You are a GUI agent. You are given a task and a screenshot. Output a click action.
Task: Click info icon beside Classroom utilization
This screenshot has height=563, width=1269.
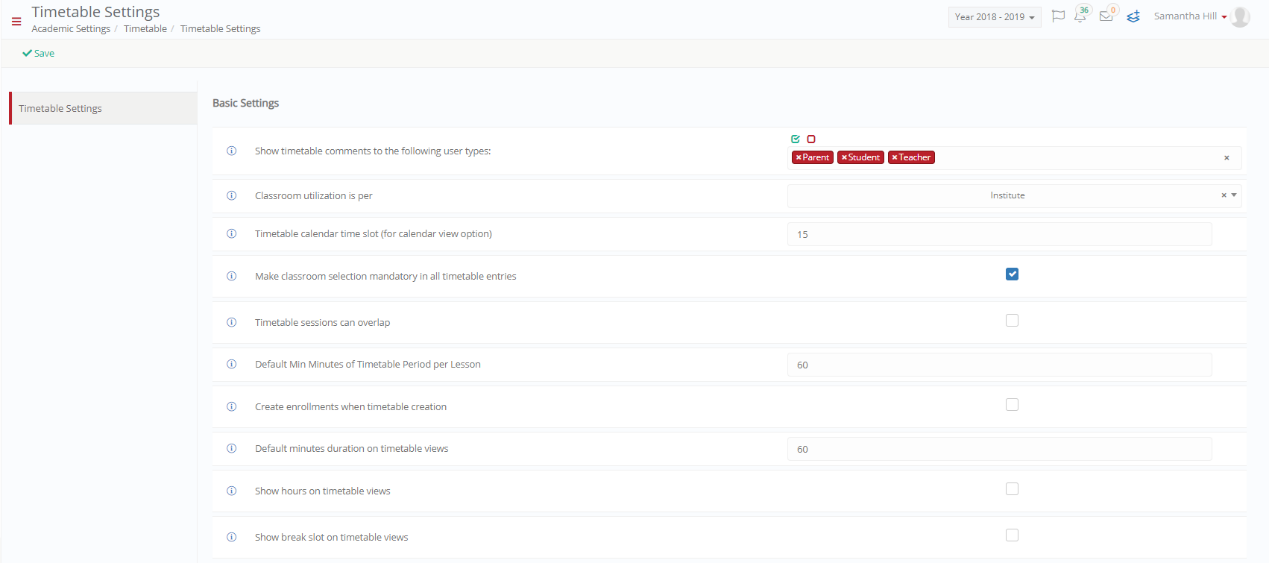coord(232,195)
